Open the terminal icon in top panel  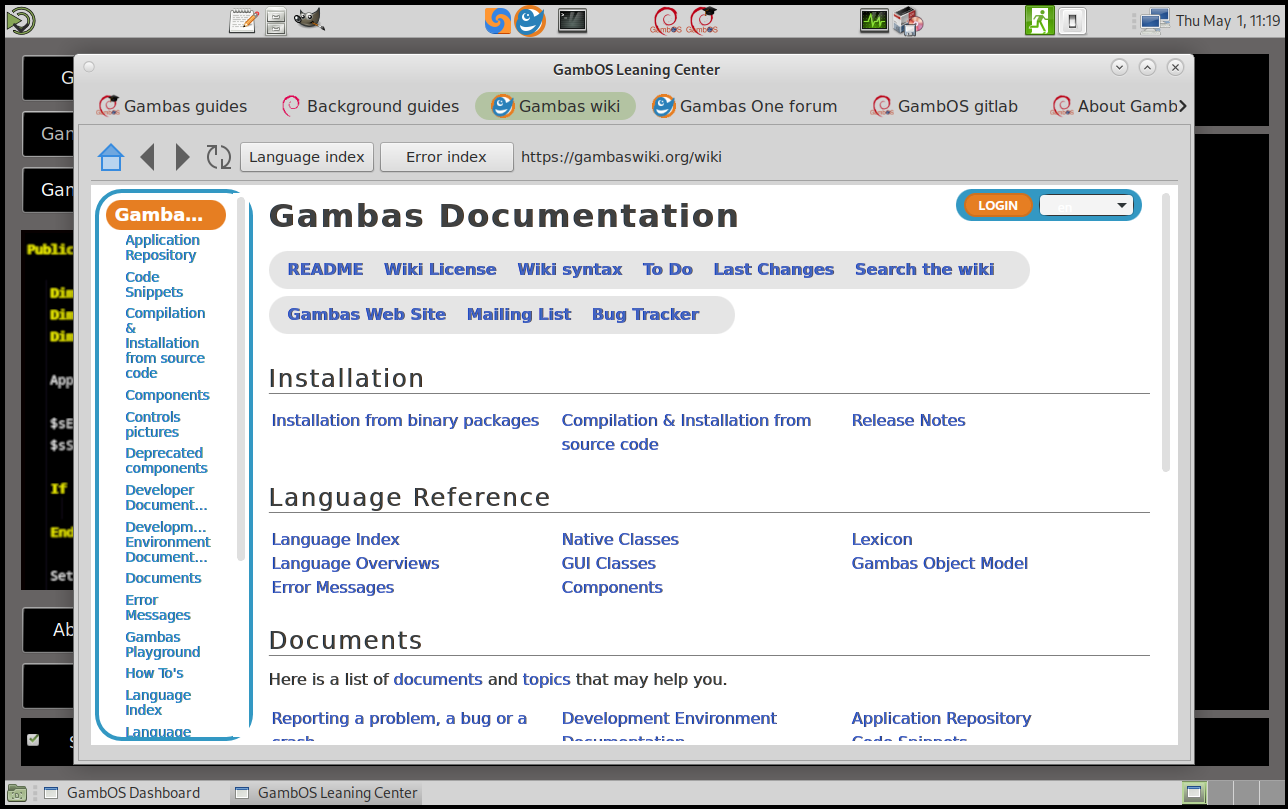point(572,20)
